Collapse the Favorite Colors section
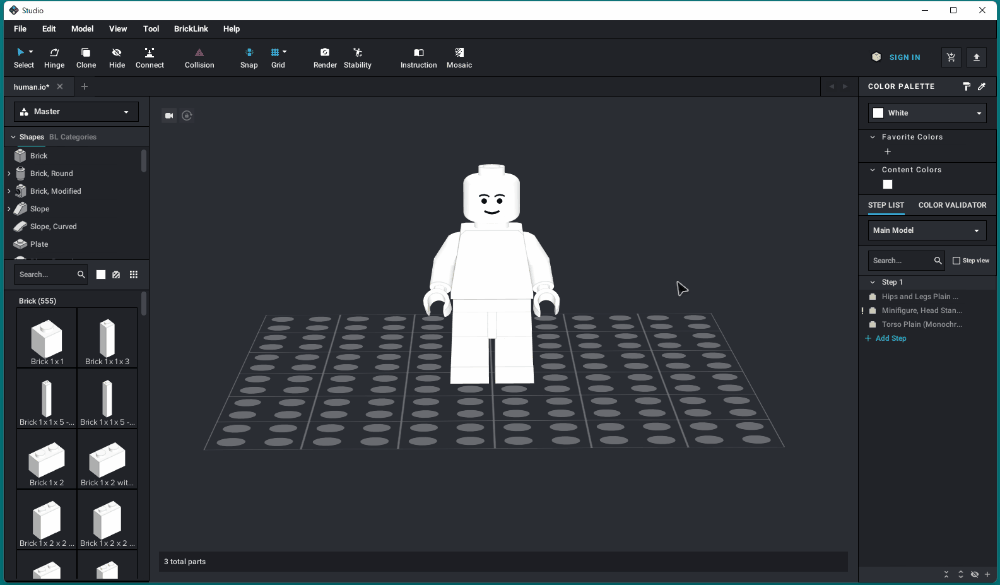 click(872, 137)
